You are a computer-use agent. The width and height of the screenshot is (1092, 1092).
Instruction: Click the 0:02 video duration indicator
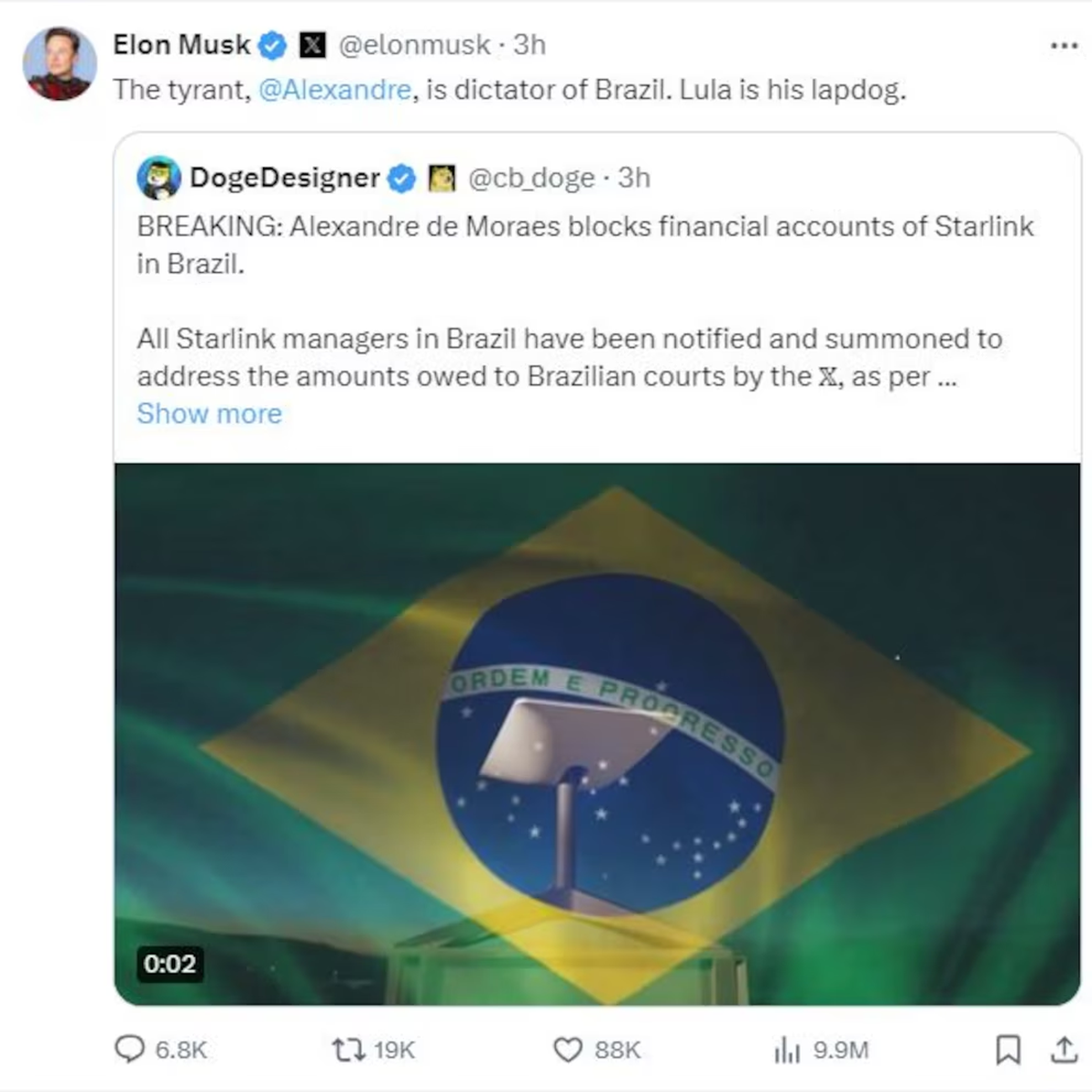[x=168, y=963]
